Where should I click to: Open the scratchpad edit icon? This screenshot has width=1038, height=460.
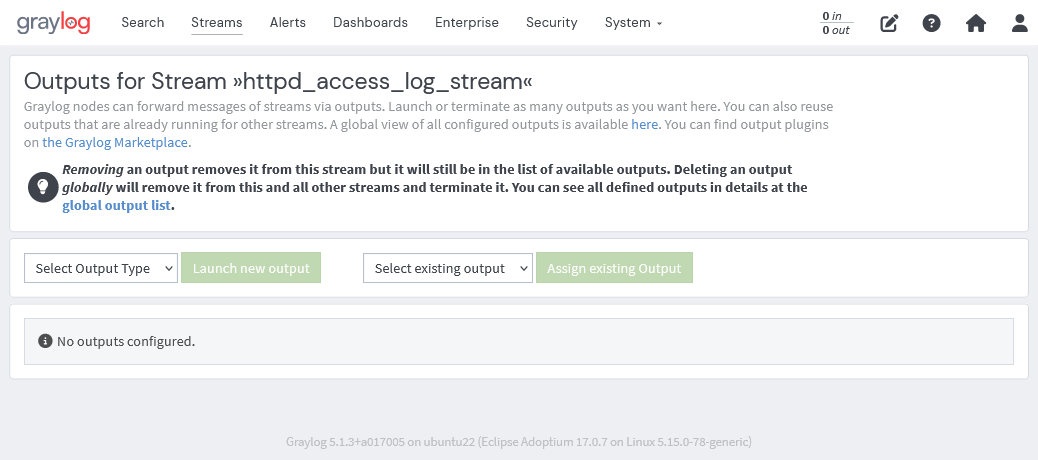tap(889, 23)
